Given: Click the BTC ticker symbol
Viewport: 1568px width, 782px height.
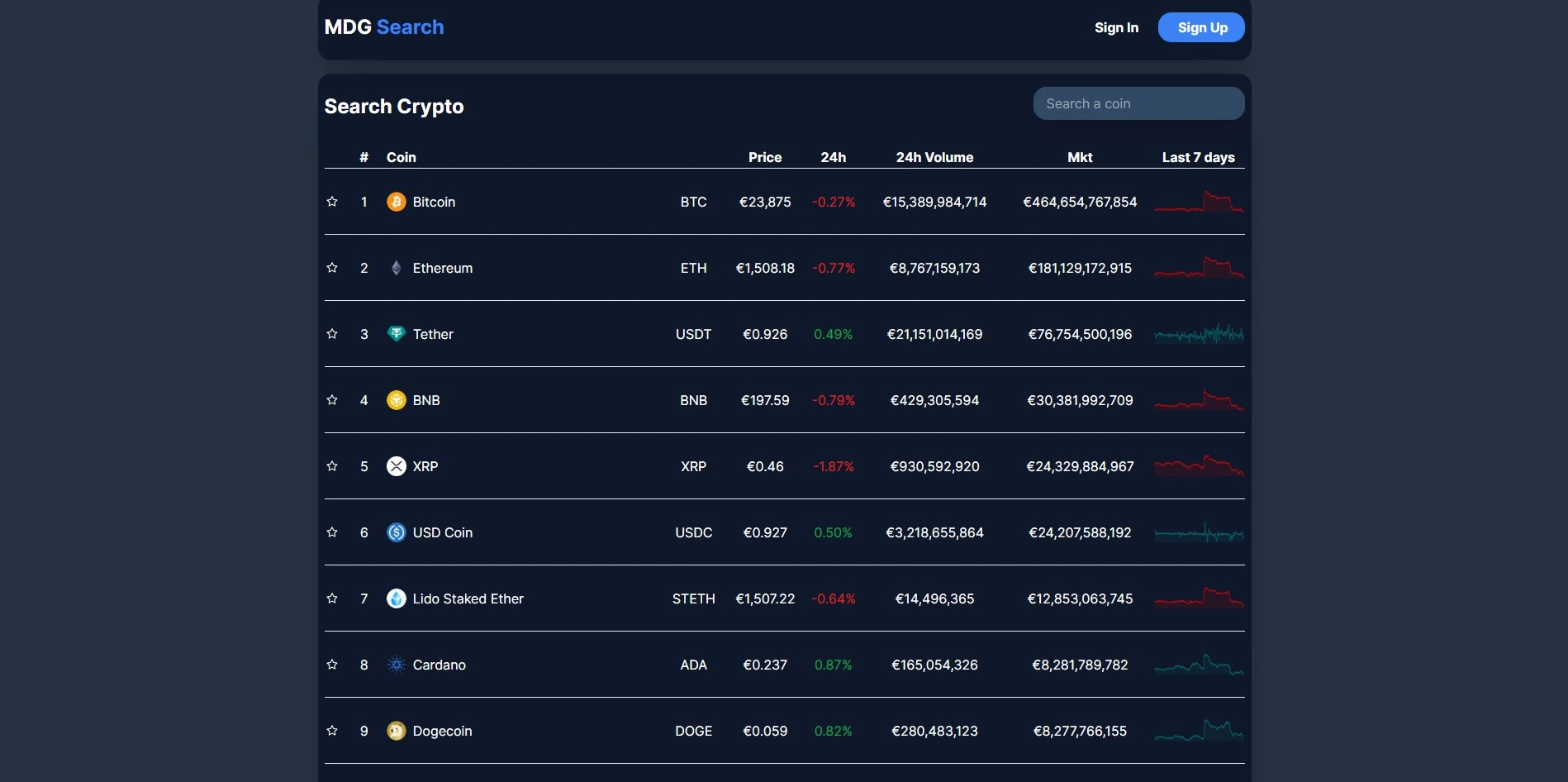Looking at the screenshot, I should tap(693, 202).
